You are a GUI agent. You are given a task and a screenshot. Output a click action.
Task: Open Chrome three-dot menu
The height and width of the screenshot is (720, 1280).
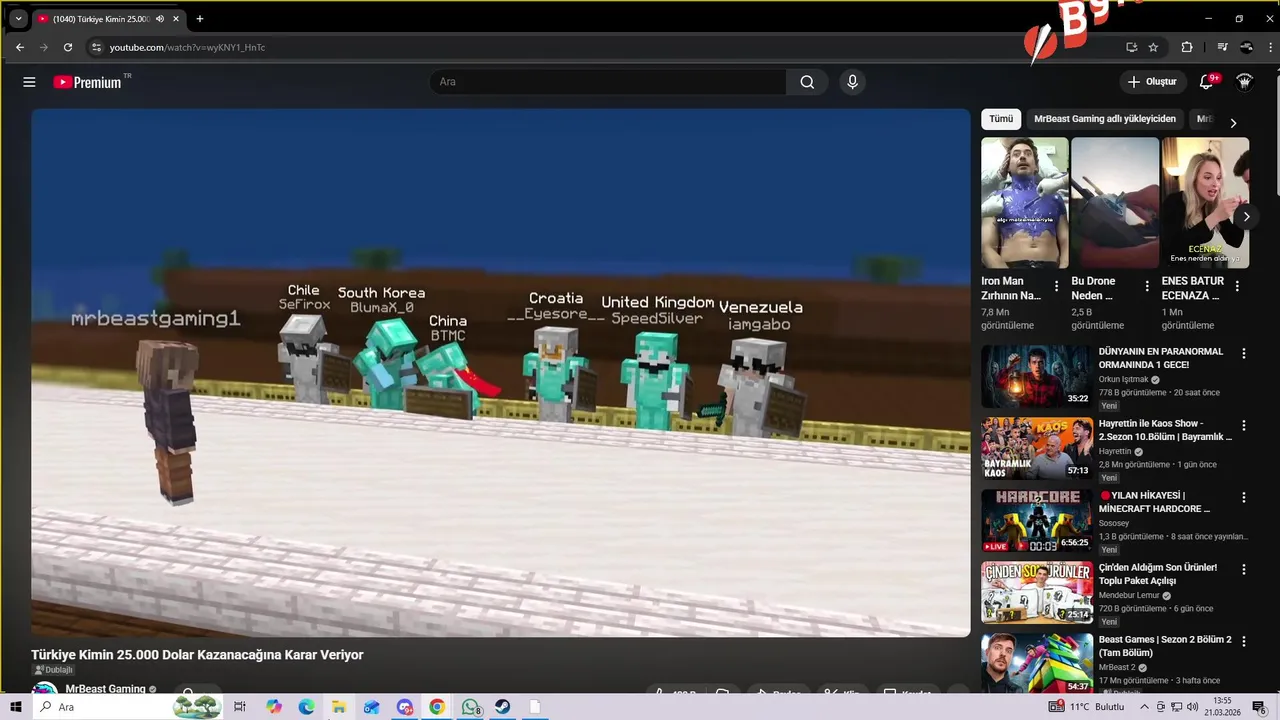[1269, 47]
